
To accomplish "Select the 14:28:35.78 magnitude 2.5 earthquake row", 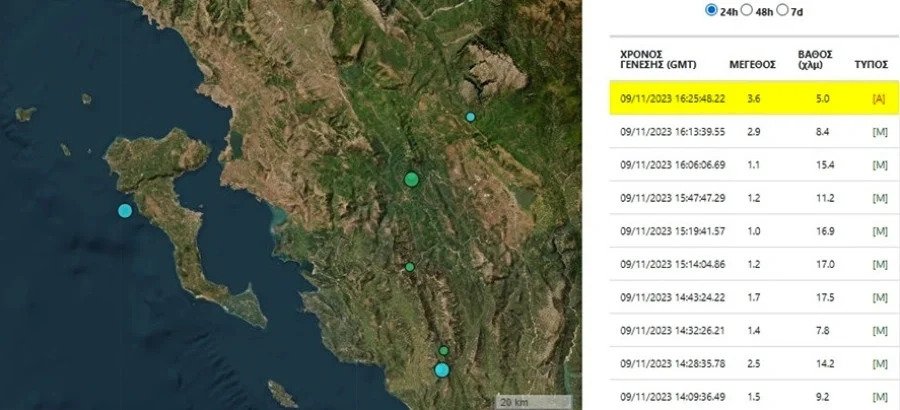I will (750, 363).
